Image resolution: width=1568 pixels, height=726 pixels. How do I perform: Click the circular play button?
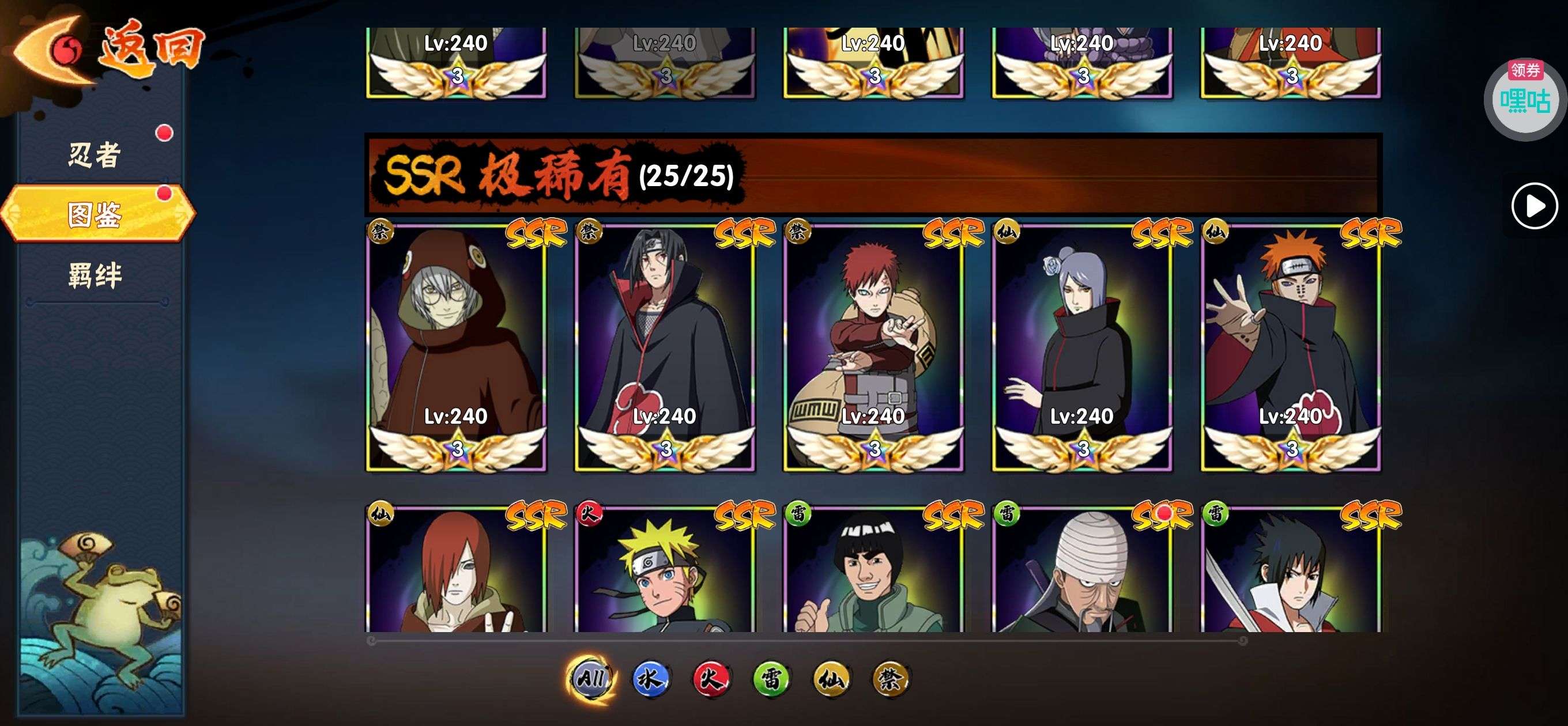[x=1535, y=206]
